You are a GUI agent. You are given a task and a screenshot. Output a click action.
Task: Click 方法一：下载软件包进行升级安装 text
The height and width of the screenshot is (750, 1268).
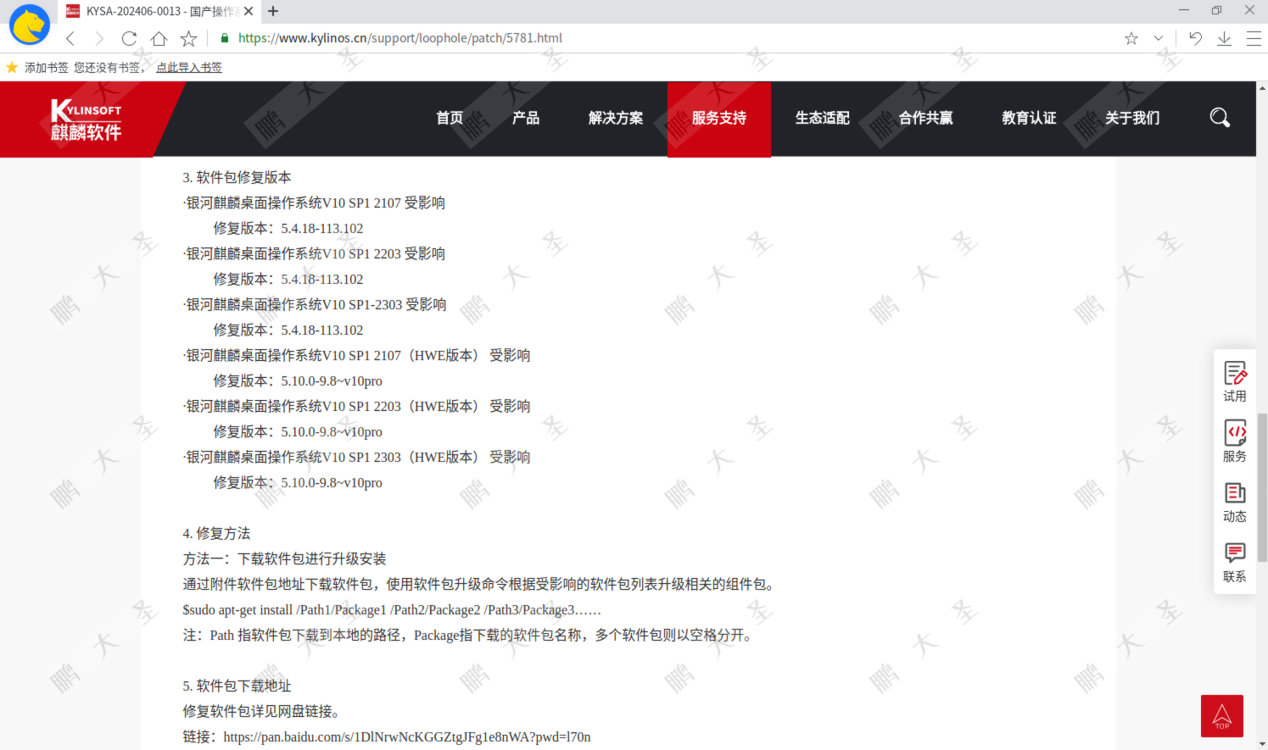coord(285,559)
